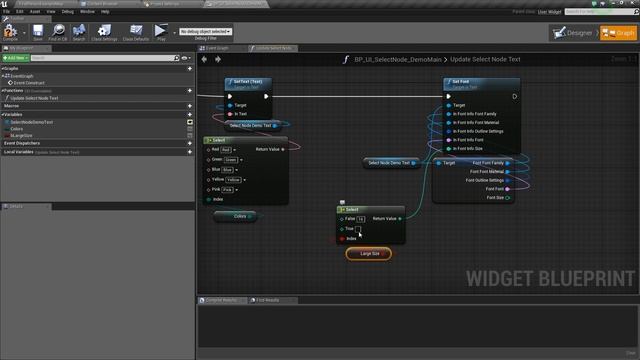This screenshot has width=640, height=360.
Task: Select Update Select Node Text function
Action: [34, 98]
